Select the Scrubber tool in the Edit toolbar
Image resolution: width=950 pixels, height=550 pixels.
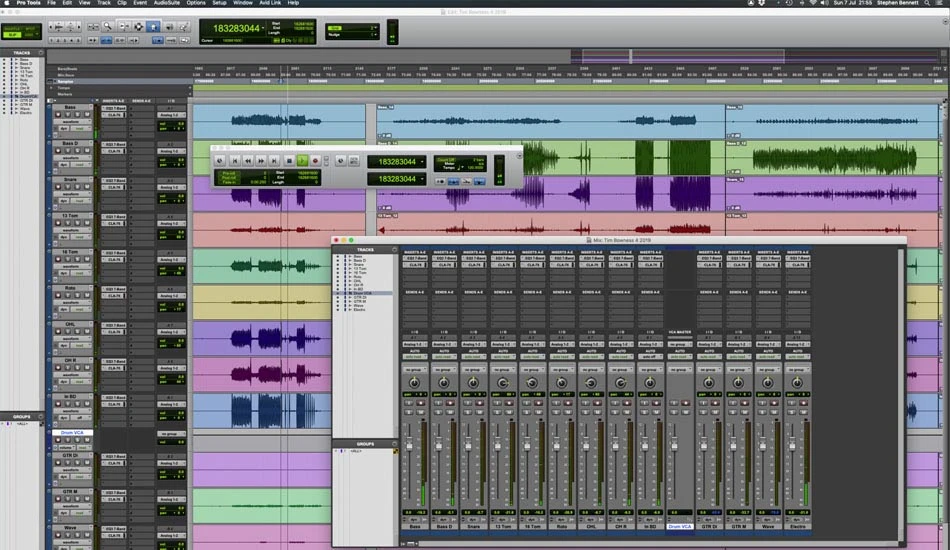point(168,26)
